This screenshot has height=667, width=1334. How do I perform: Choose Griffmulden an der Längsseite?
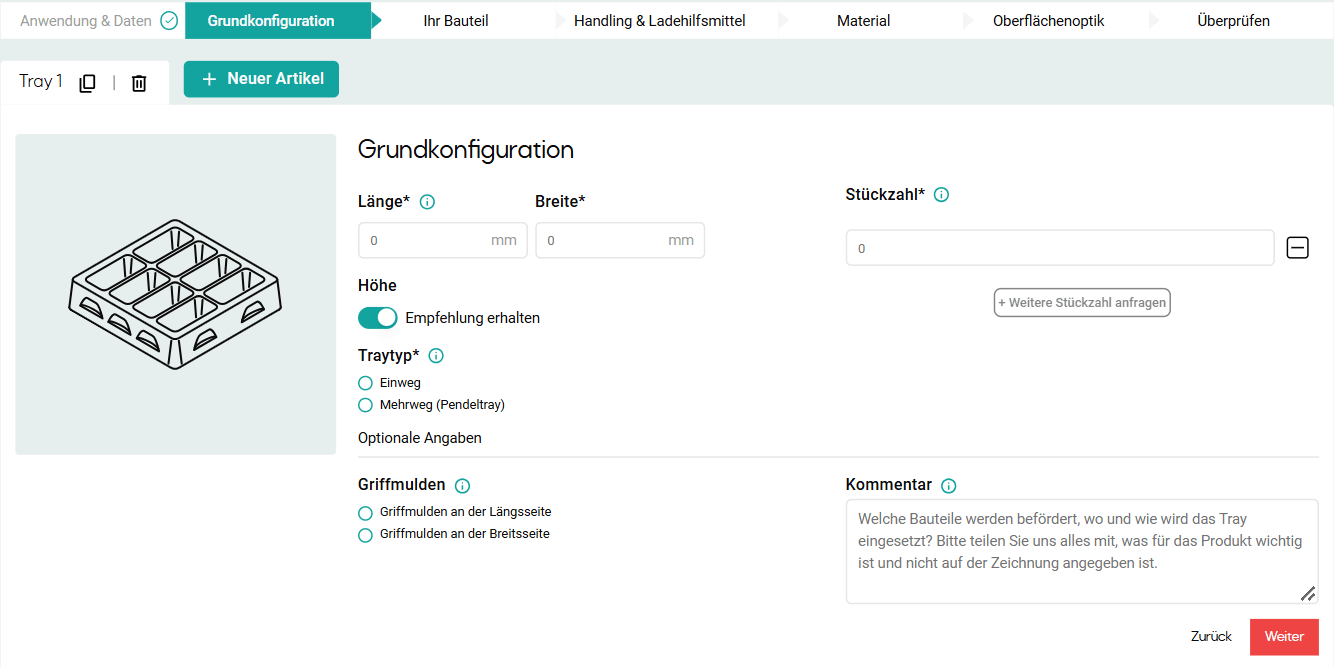364,512
